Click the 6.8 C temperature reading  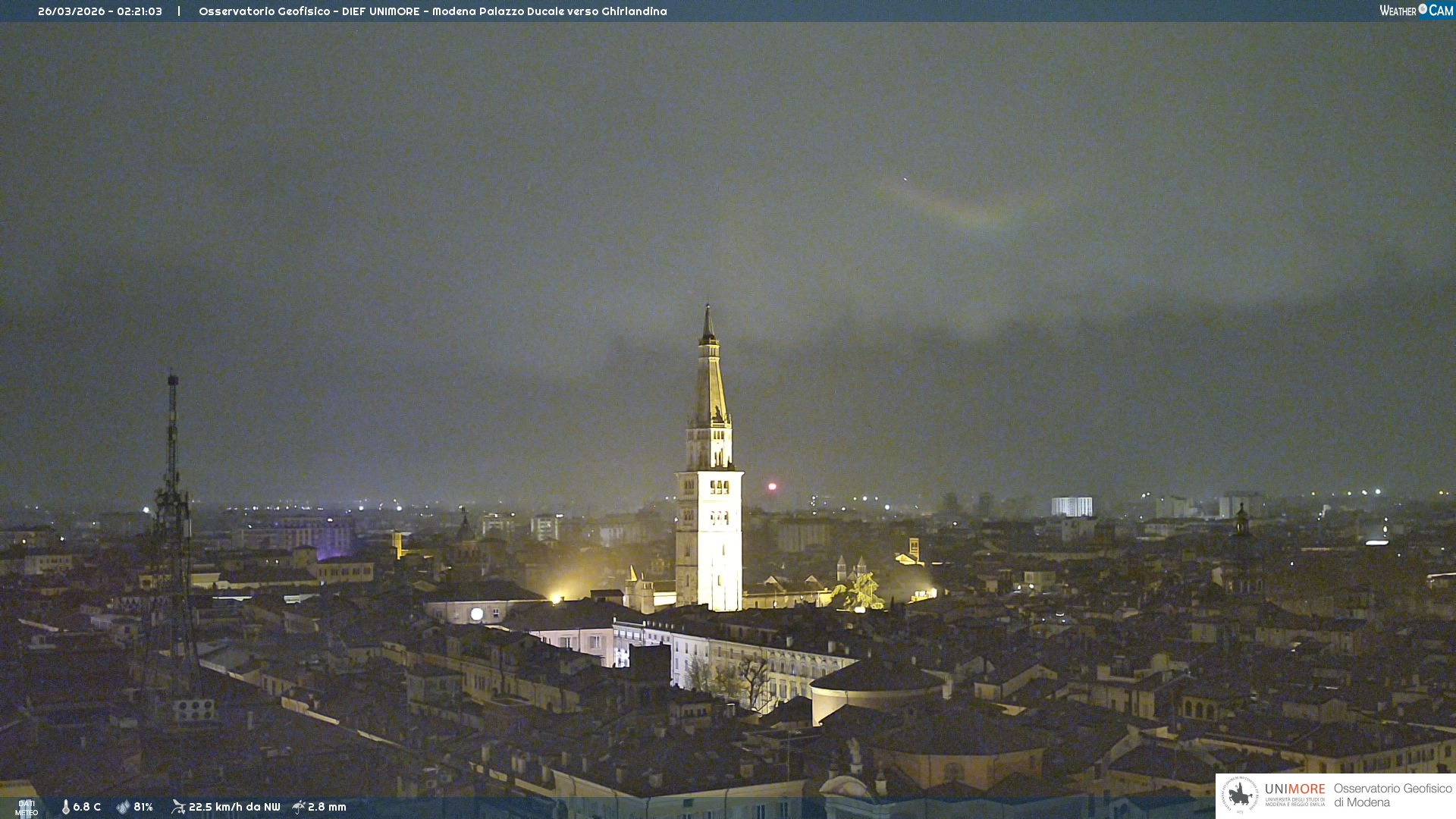pos(86,807)
